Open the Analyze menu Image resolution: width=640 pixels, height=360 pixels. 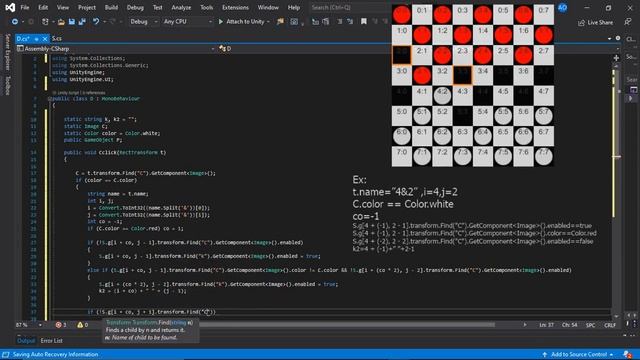(x=181, y=7)
